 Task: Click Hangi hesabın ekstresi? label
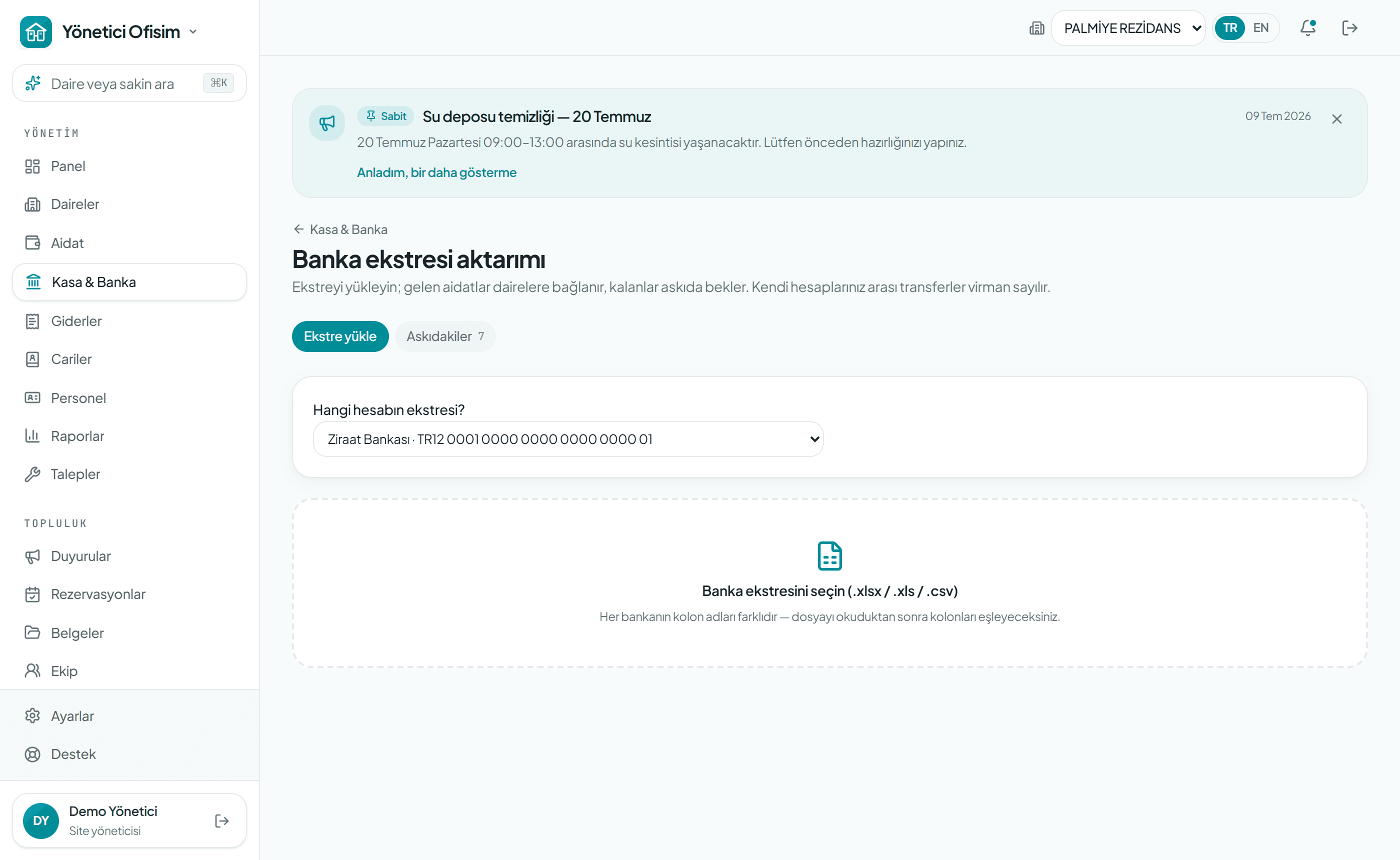388,409
